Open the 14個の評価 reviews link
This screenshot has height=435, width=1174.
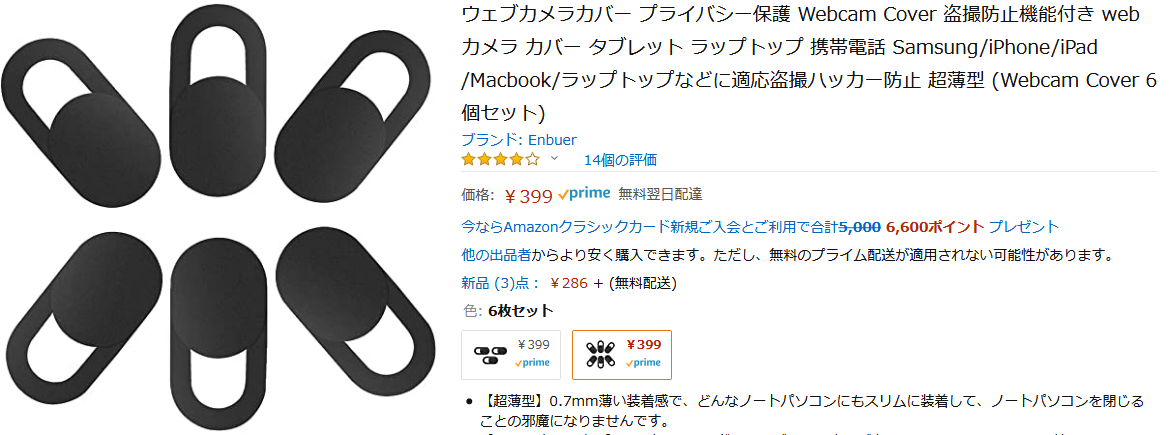[x=620, y=160]
